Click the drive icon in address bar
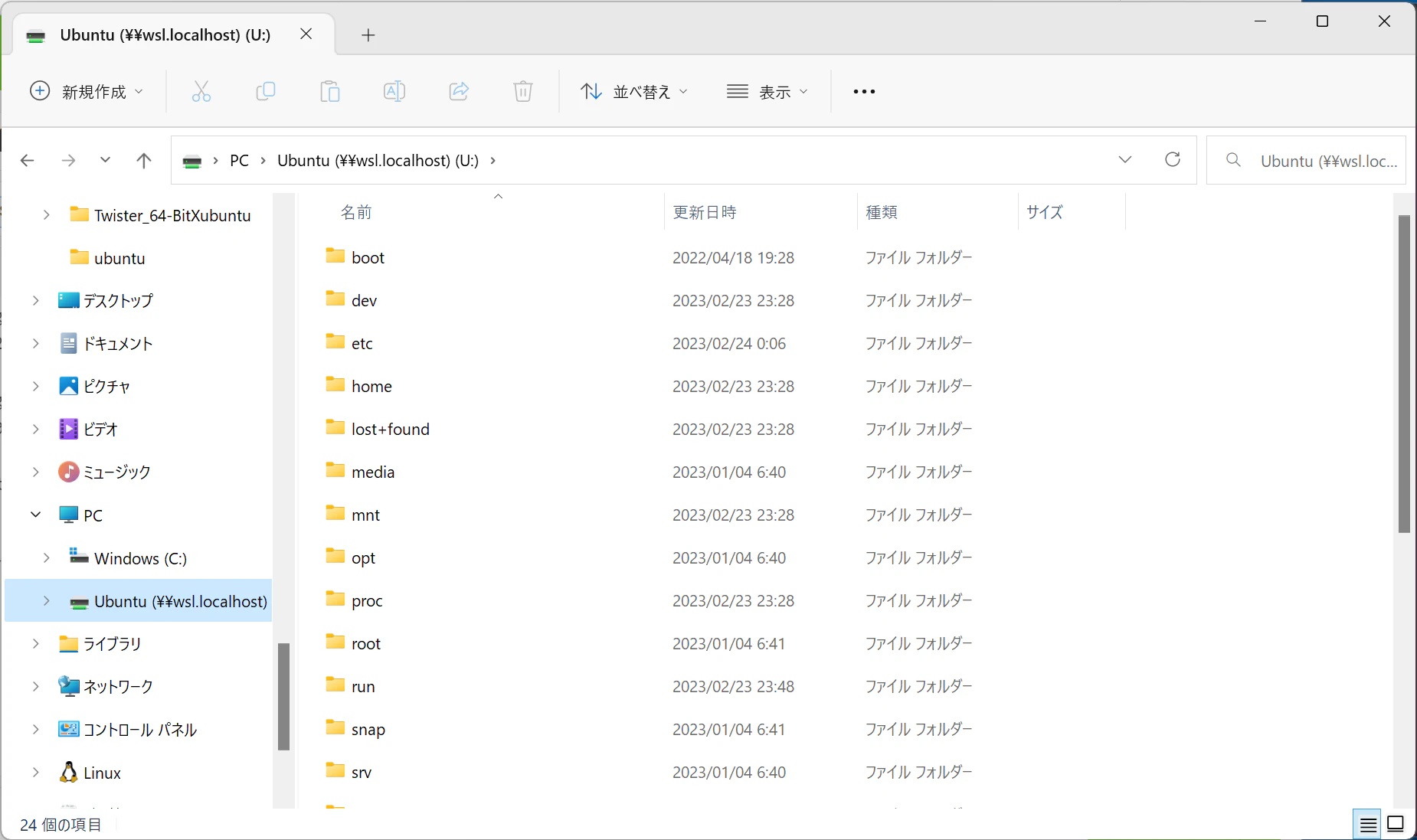 tap(192, 161)
